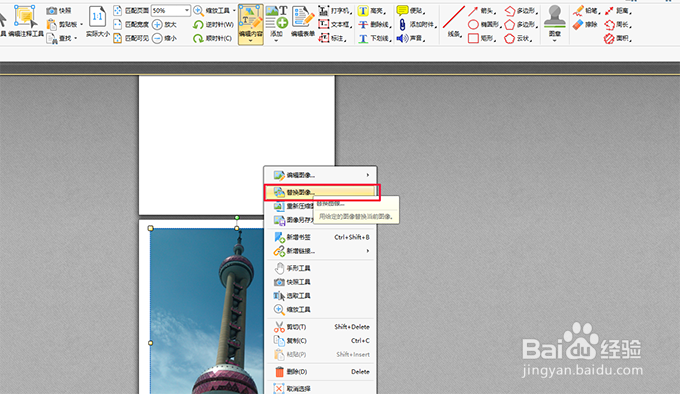Expand the 图章 stamp dropdown arrow
The height and width of the screenshot is (394, 680).
pyautogui.click(x=555, y=41)
